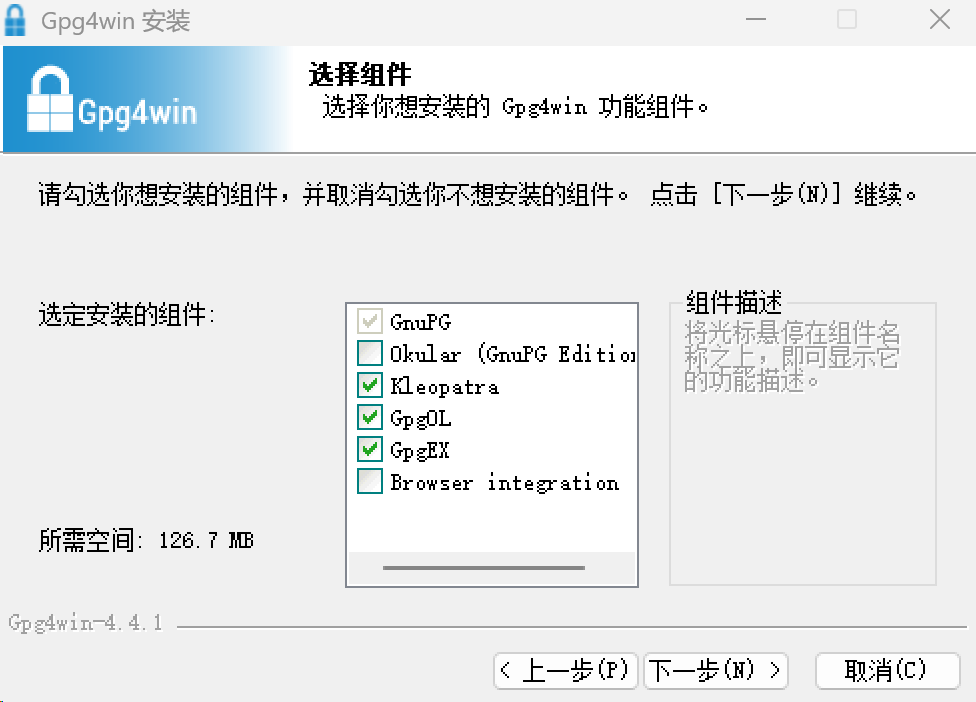976x702 pixels.
Task: Continue with the 下一步(N) button
Action: (x=716, y=670)
